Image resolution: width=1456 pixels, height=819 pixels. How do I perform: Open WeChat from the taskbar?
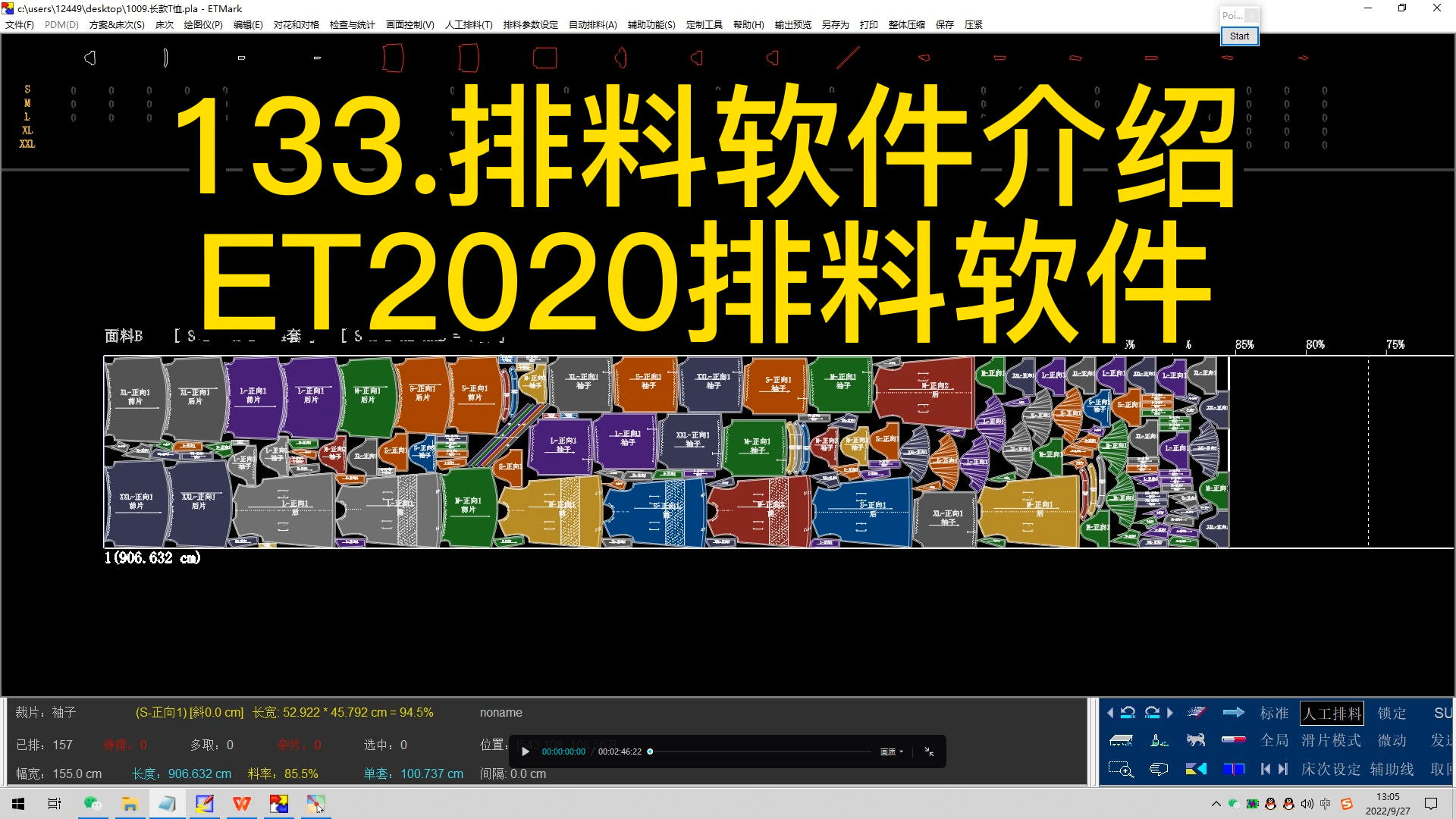click(93, 804)
